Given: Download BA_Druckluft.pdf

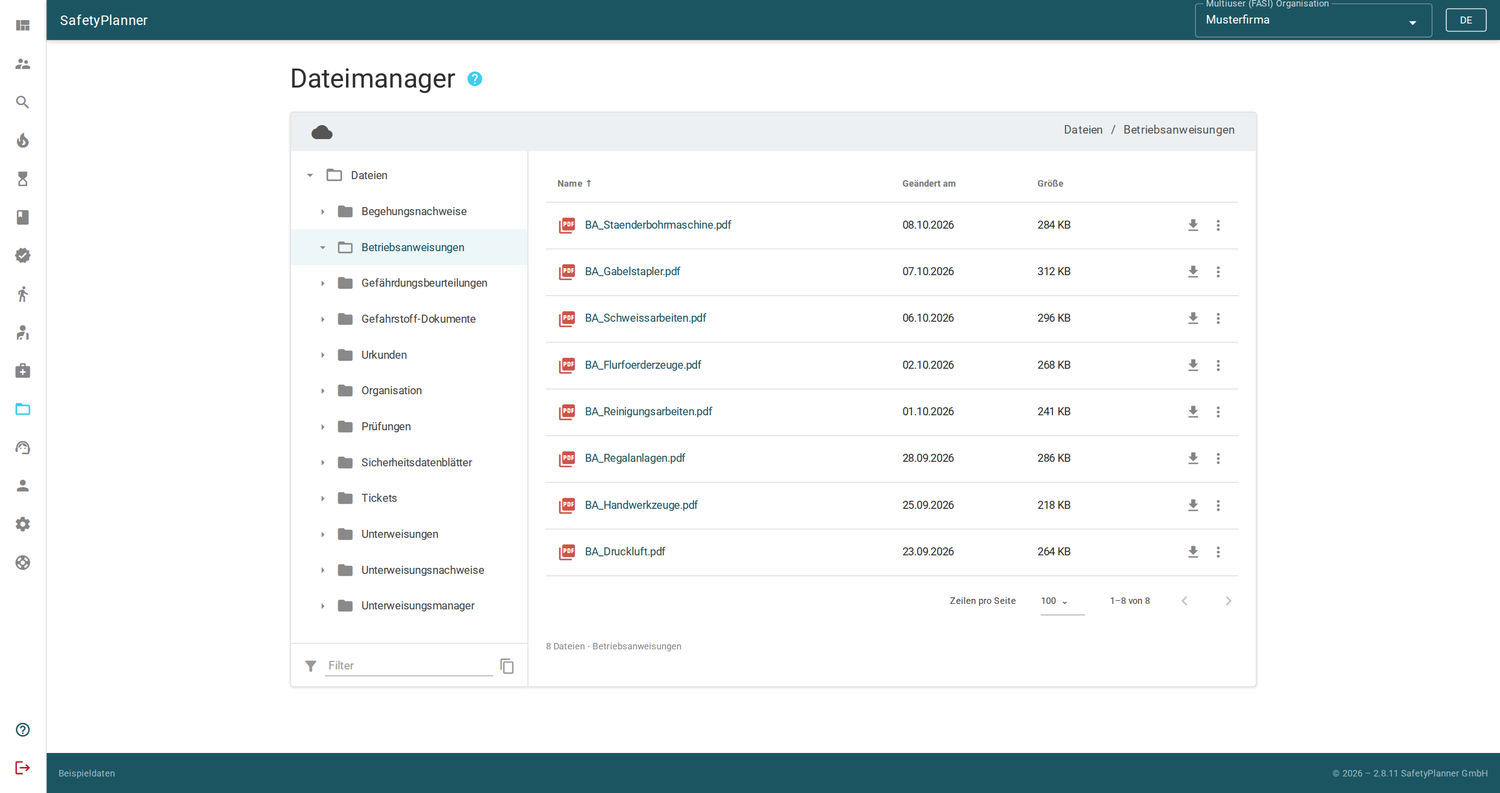Looking at the screenshot, I should click(x=1193, y=552).
